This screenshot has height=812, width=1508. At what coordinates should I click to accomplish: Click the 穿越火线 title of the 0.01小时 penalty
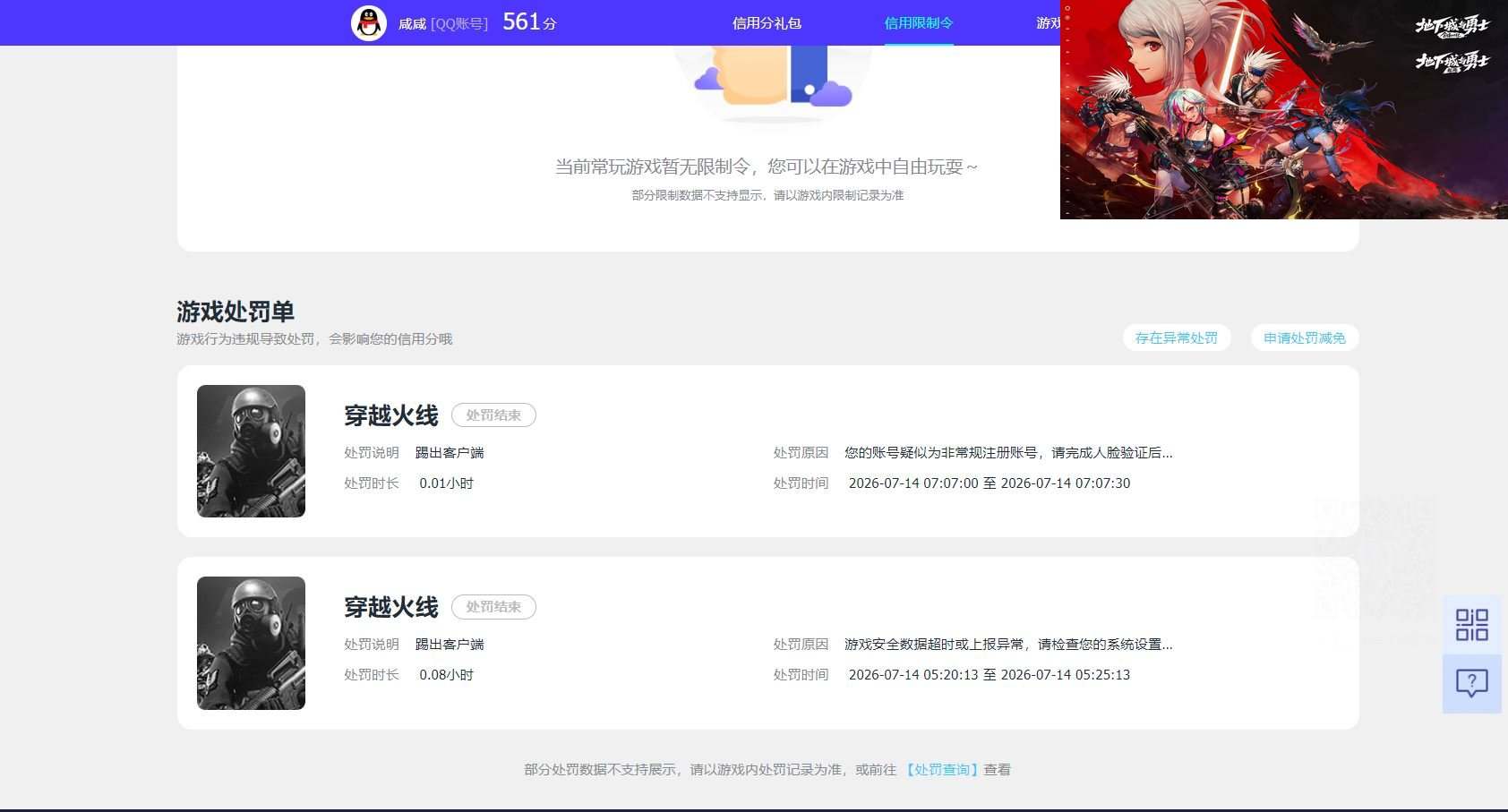(391, 415)
